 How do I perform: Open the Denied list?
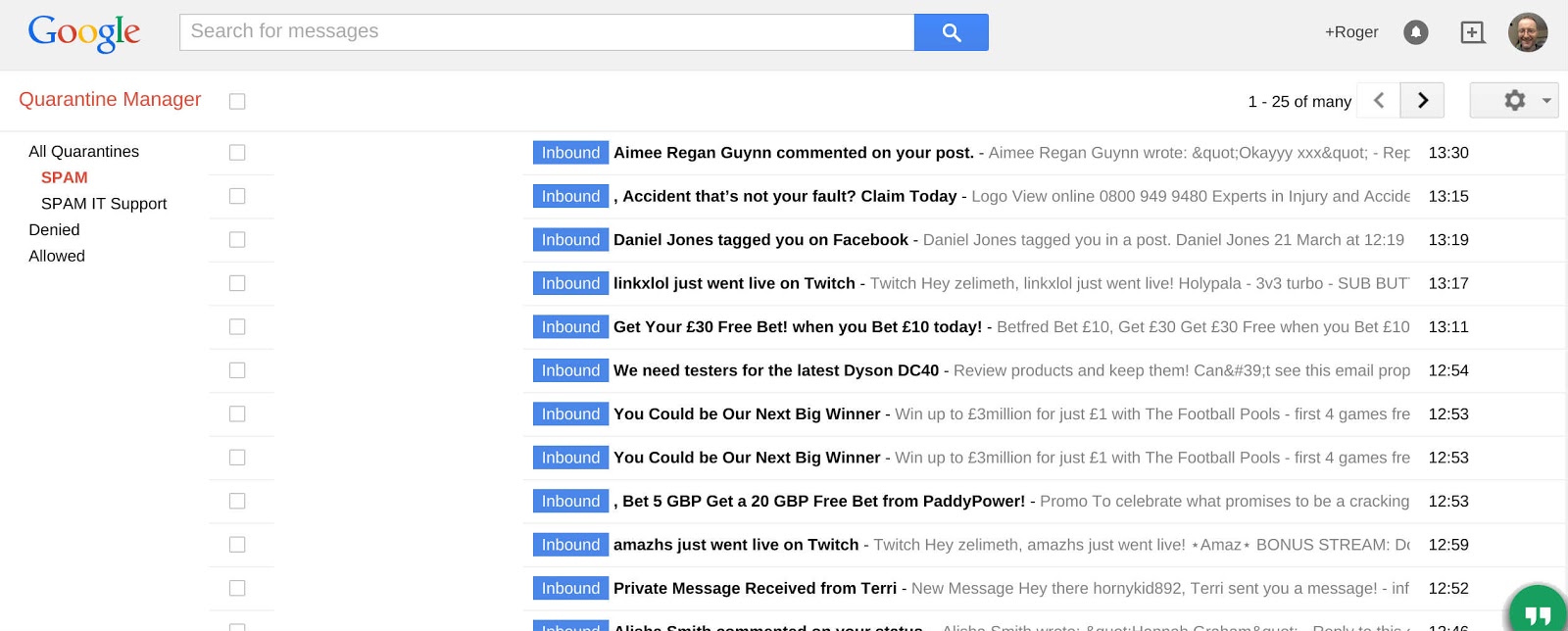pos(54,229)
